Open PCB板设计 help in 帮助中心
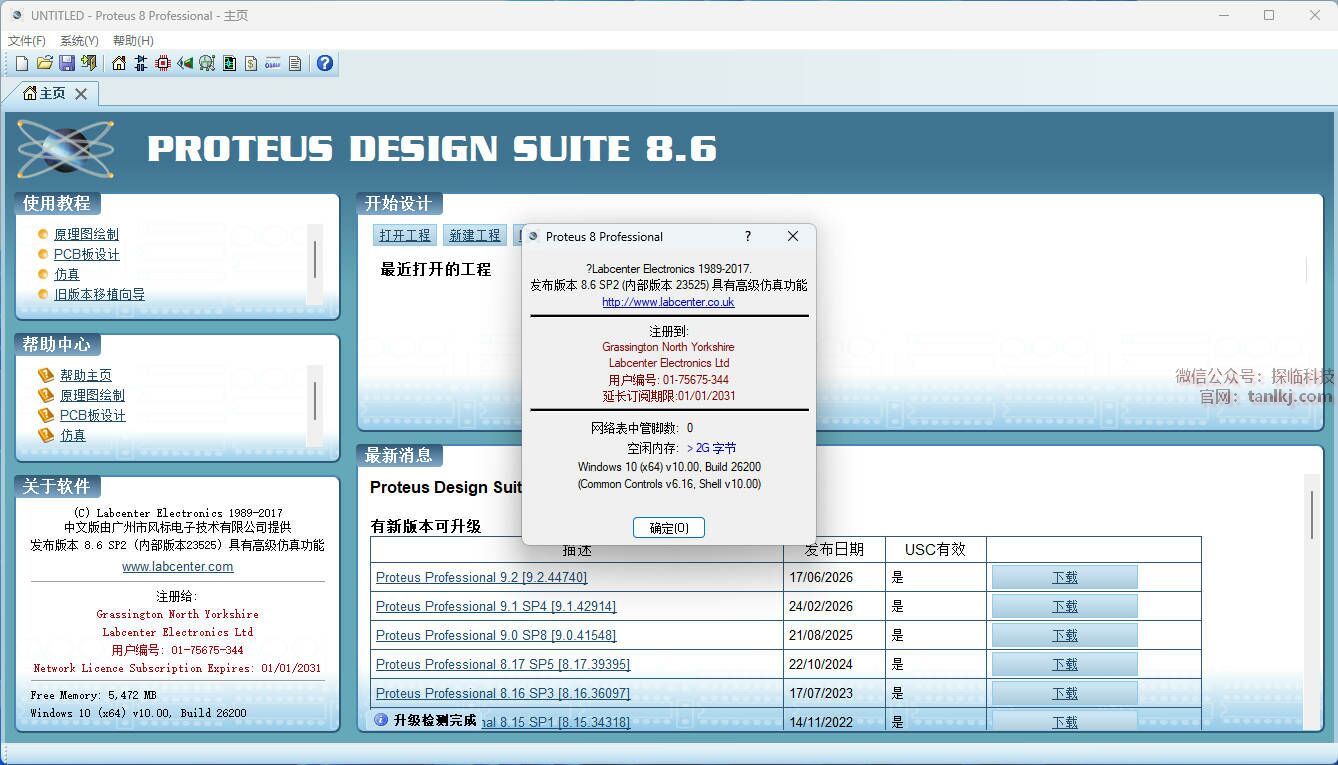Screen dimensions: 1338x765 pyautogui.click(x=93, y=415)
